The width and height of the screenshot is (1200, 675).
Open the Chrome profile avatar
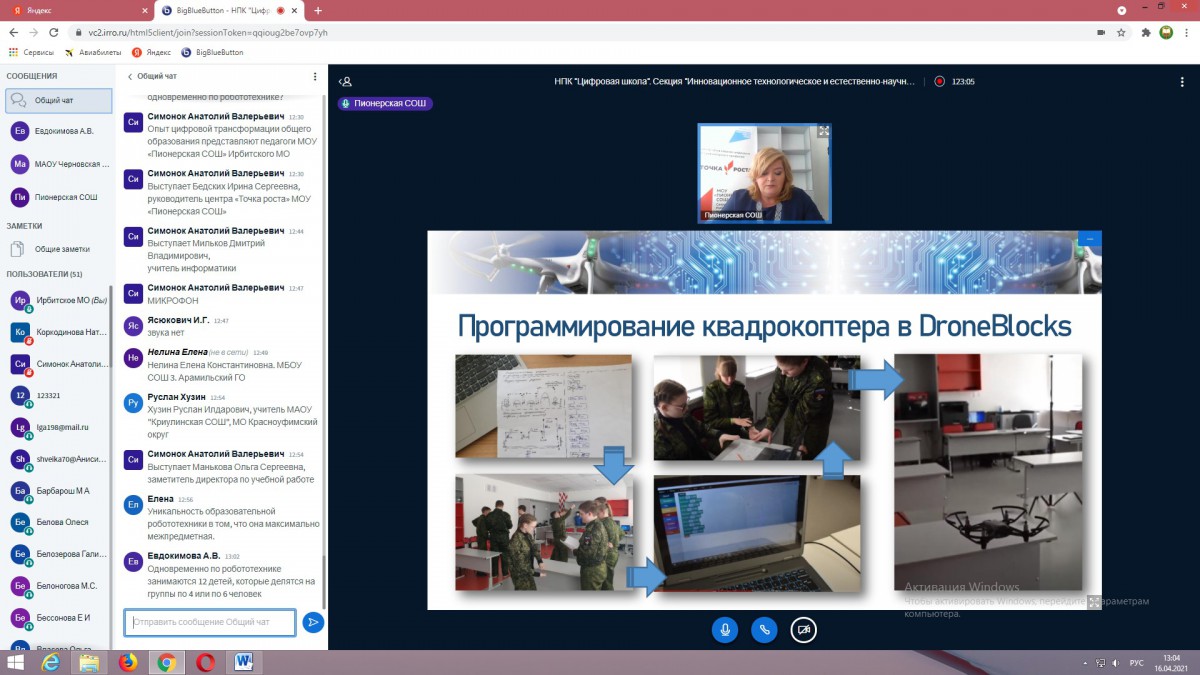[1166, 32]
